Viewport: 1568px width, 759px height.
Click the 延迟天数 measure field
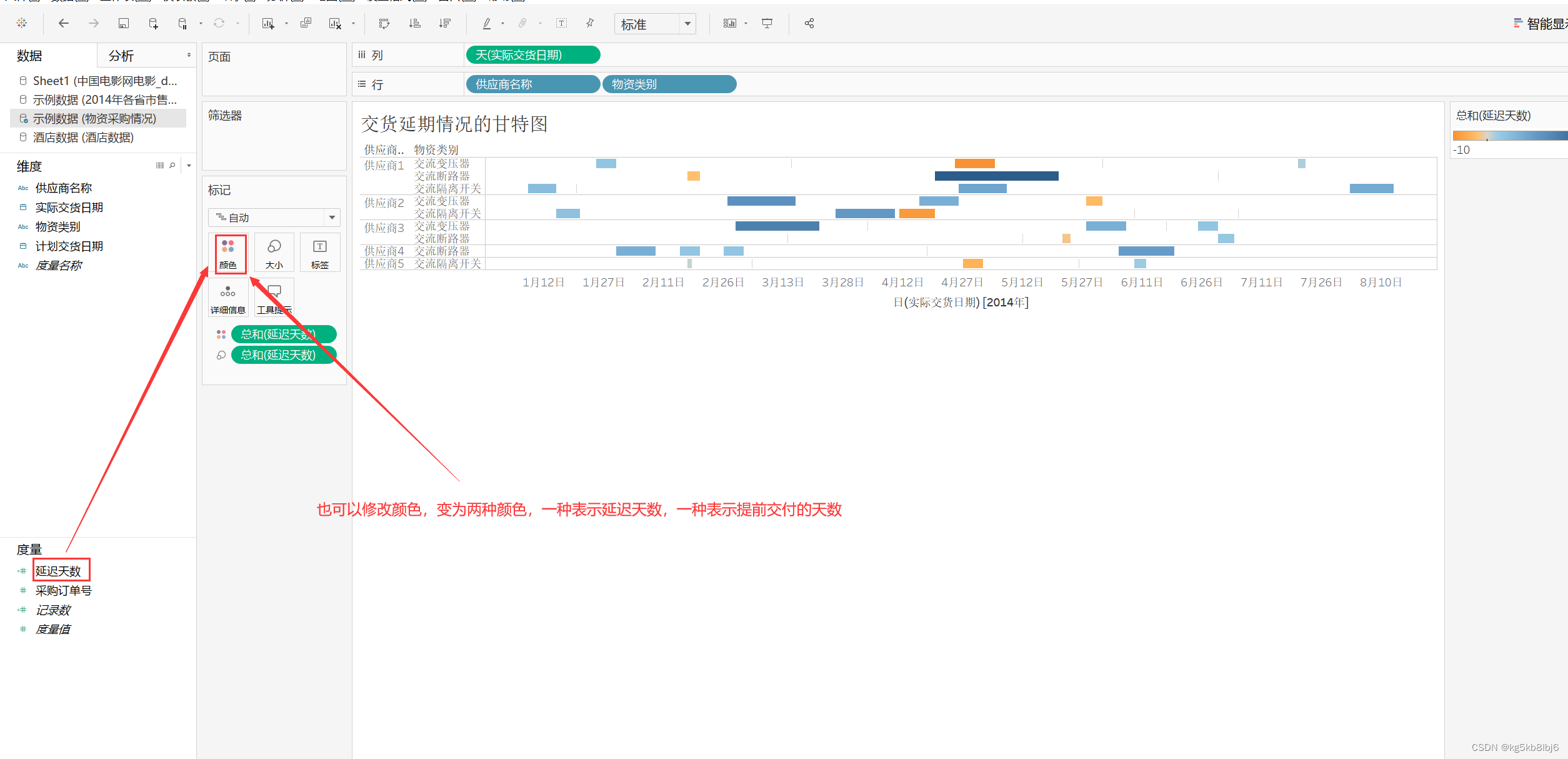click(x=58, y=571)
